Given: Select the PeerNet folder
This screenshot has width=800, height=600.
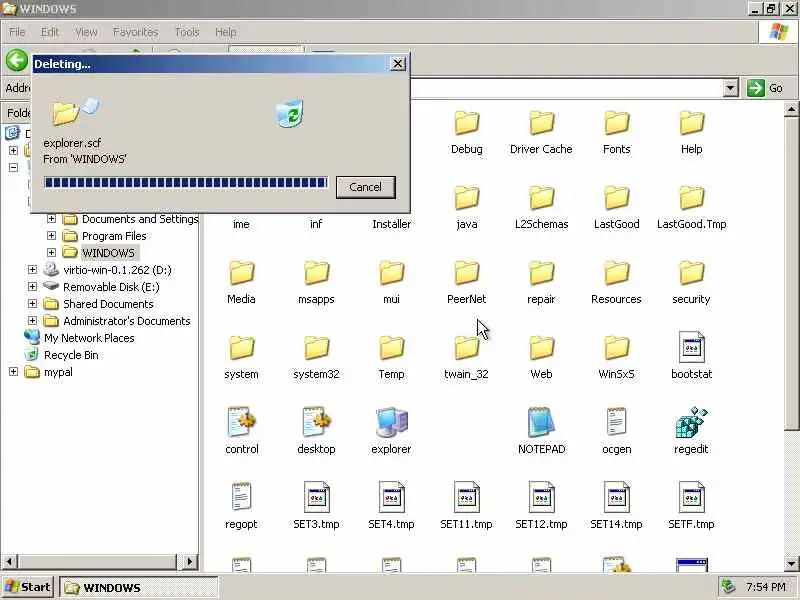Looking at the screenshot, I should coord(466,283).
